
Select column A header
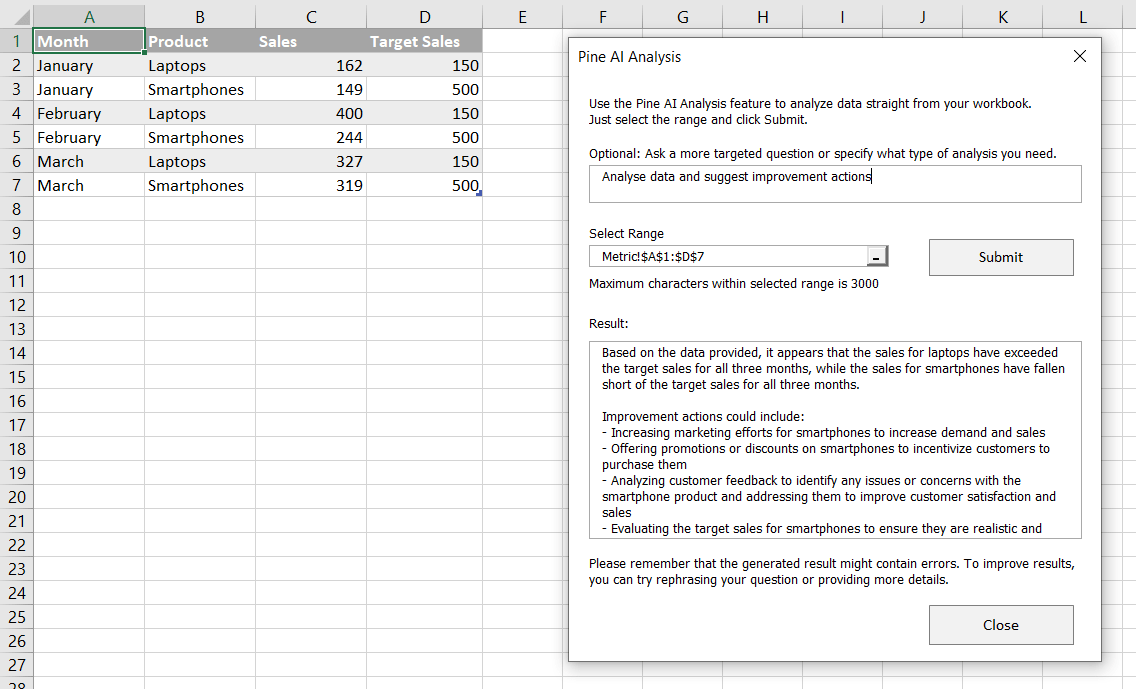click(x=88, y=17)
